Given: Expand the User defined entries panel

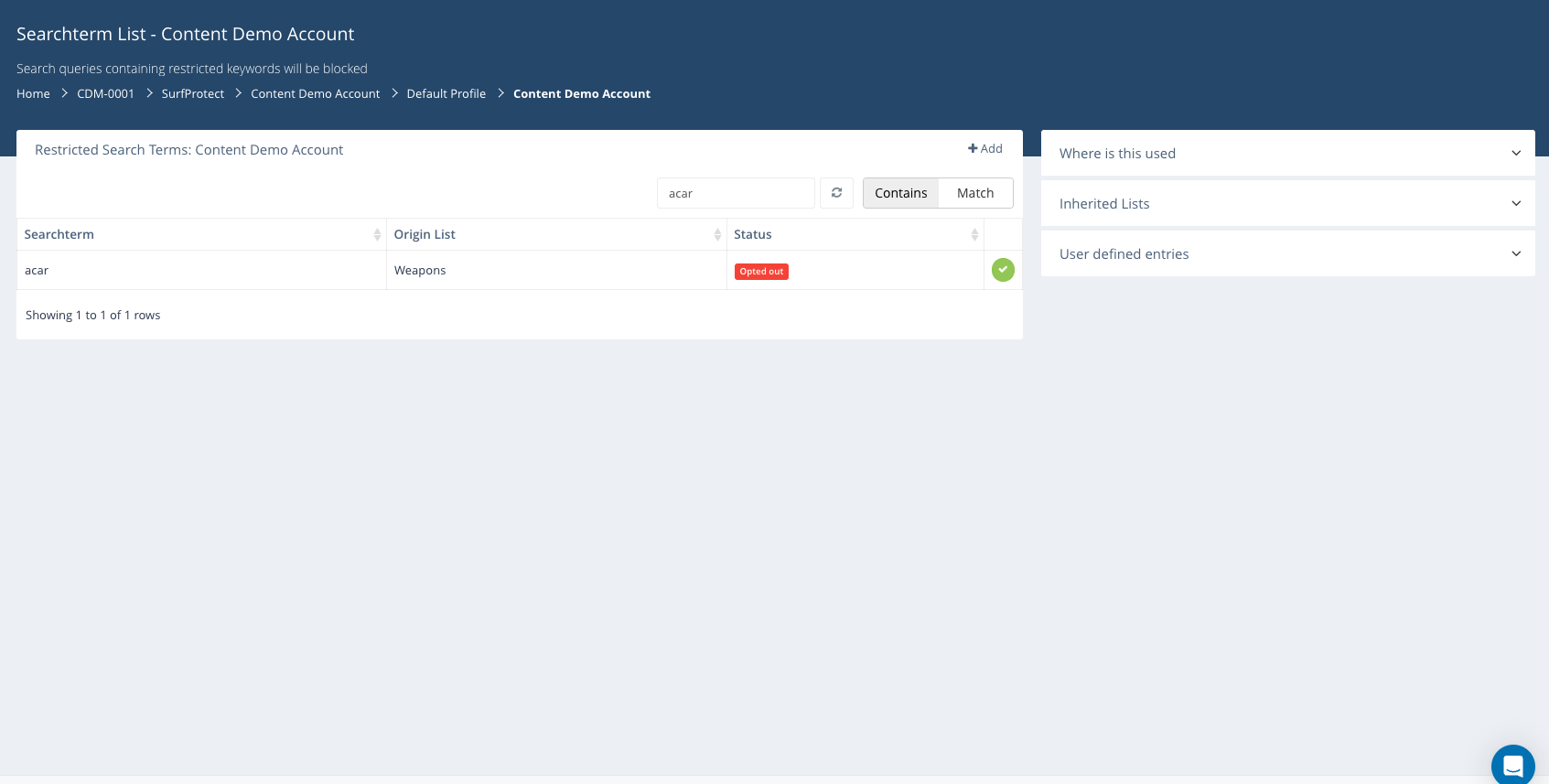Looking at the screenshot, I should pos(1287,254).
